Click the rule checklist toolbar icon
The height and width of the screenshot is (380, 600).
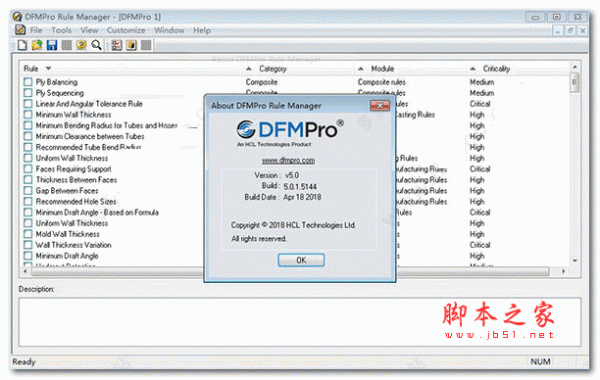[x=117, y=45]
